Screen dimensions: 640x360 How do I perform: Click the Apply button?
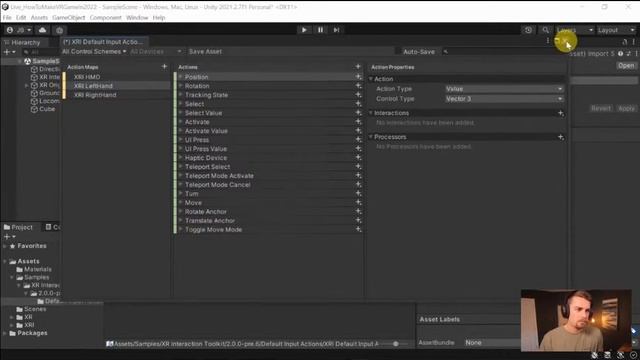pyautogui.click(x=626, y=108)
